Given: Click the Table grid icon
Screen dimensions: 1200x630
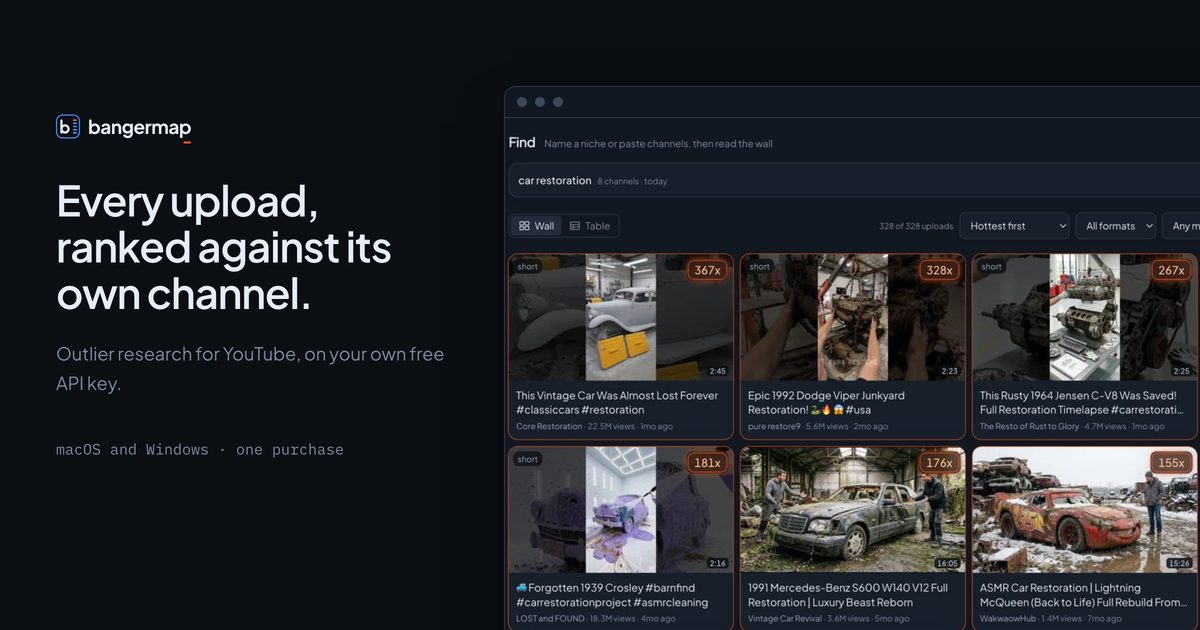Looking at the screenshot, I should click(575, 226).
